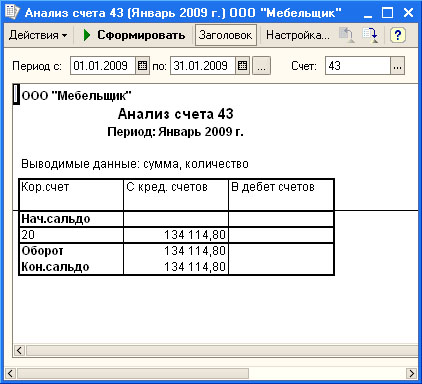The height and width of the screenshot is (384, 422).
Task: Select the Нач.сальдо row label
Action: point(71,219)
